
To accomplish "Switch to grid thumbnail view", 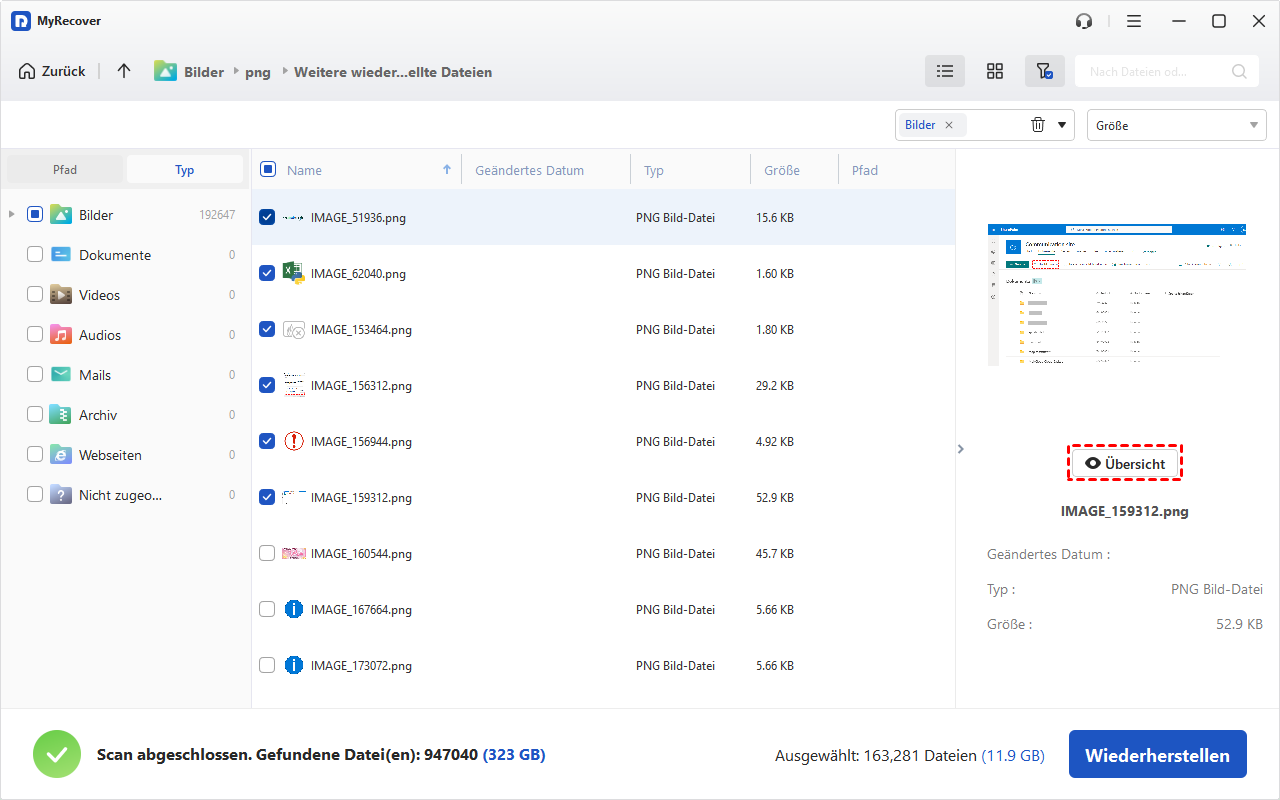I will coord(994,71).
